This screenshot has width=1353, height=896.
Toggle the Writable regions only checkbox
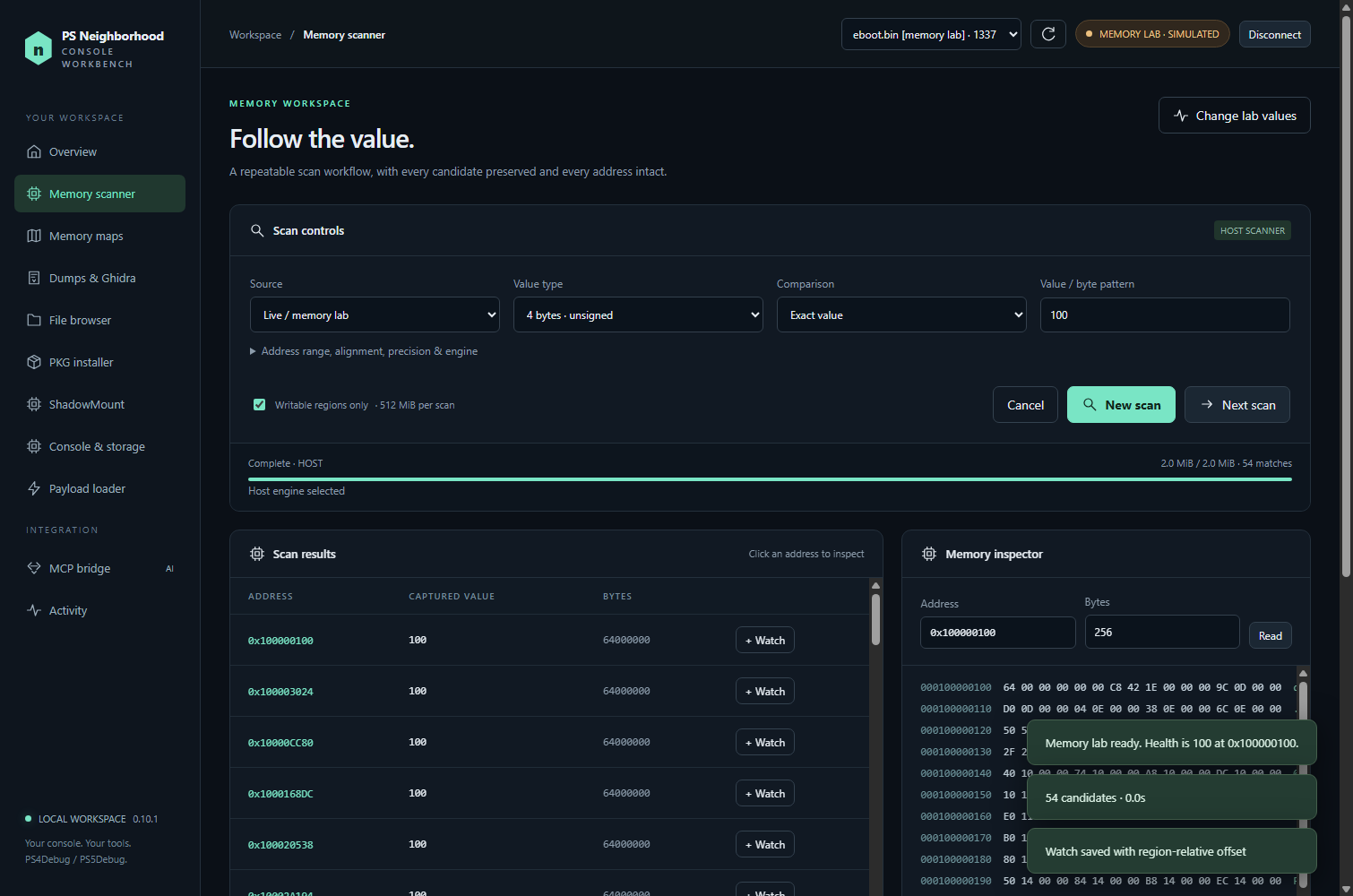point(259,404)
